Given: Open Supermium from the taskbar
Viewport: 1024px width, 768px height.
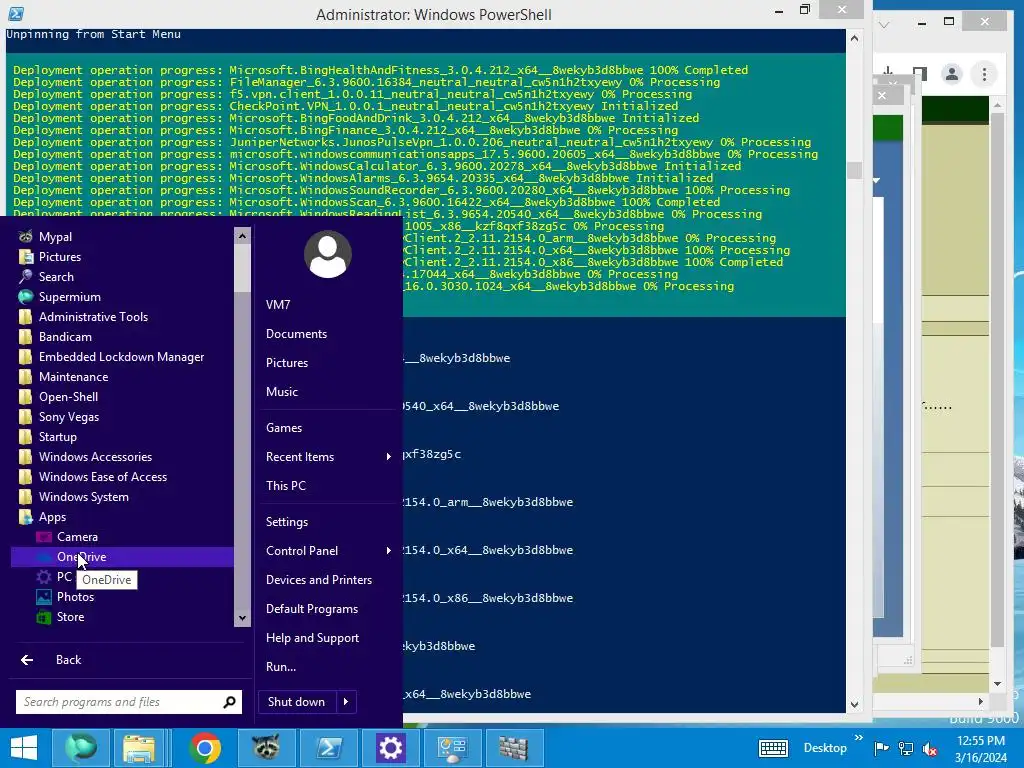Looking at the screenshot, I should click(80, 748).
